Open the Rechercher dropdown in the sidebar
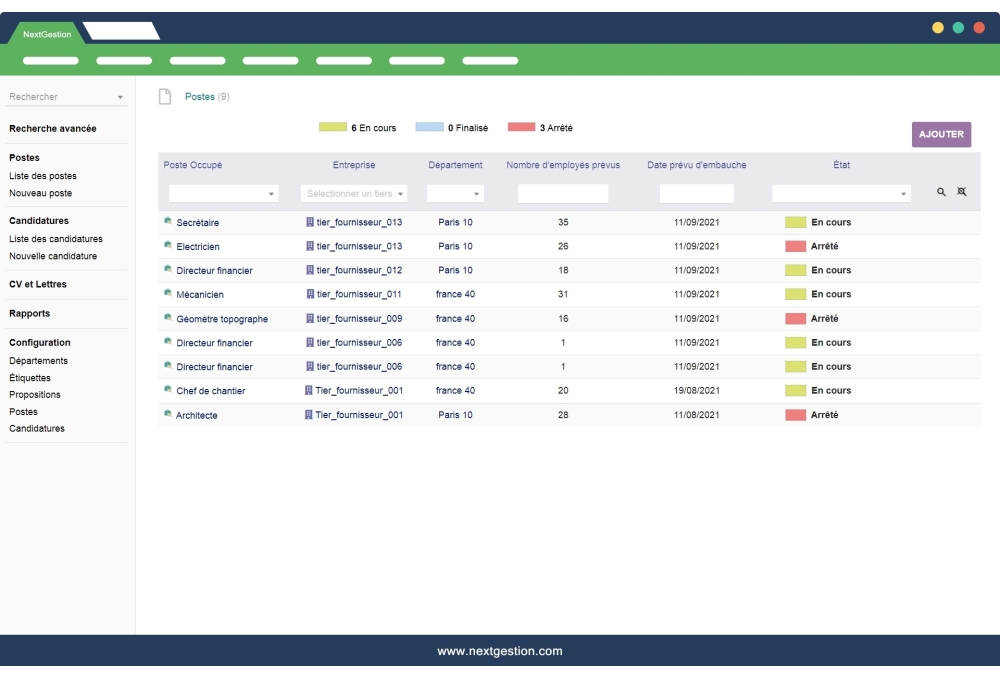Screen dimensions: 1000x679 pyautogui.click(x=66, y=97)
